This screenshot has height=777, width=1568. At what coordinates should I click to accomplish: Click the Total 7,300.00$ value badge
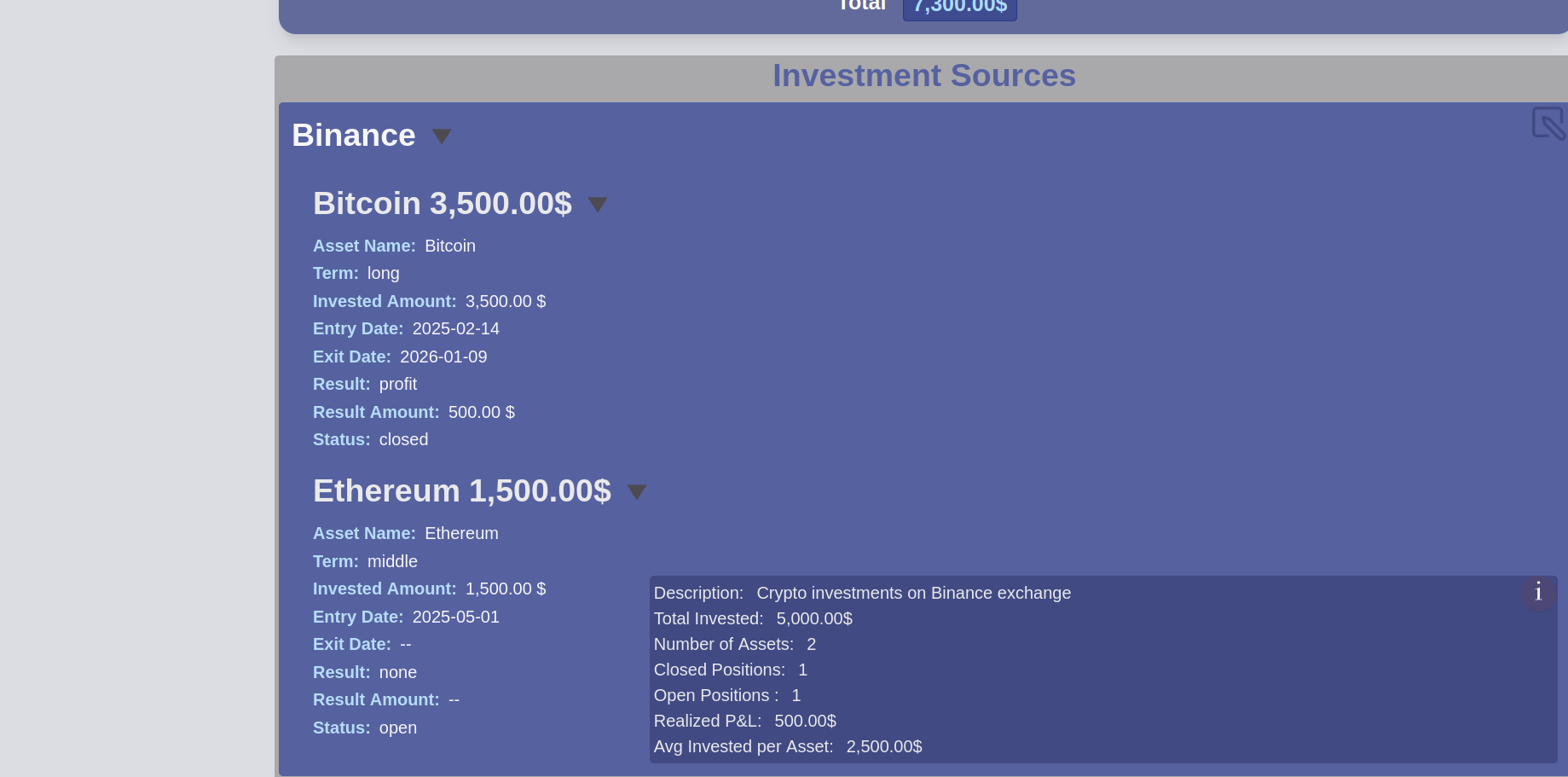click(x=959, y=7)
